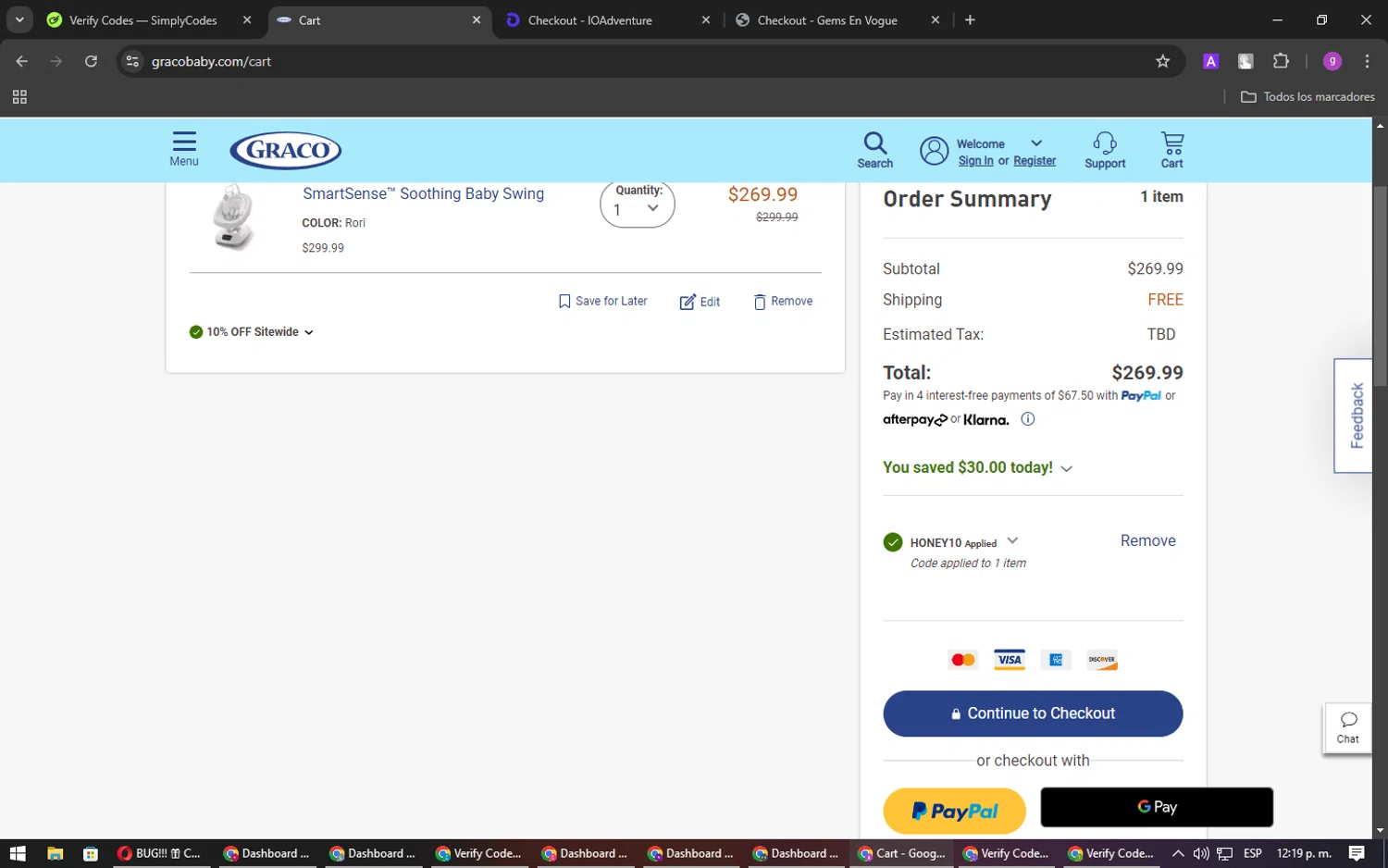This screenshot has height=868, width=1388.
Task: Click the payment options info icon
Action: pos(1027,419)
